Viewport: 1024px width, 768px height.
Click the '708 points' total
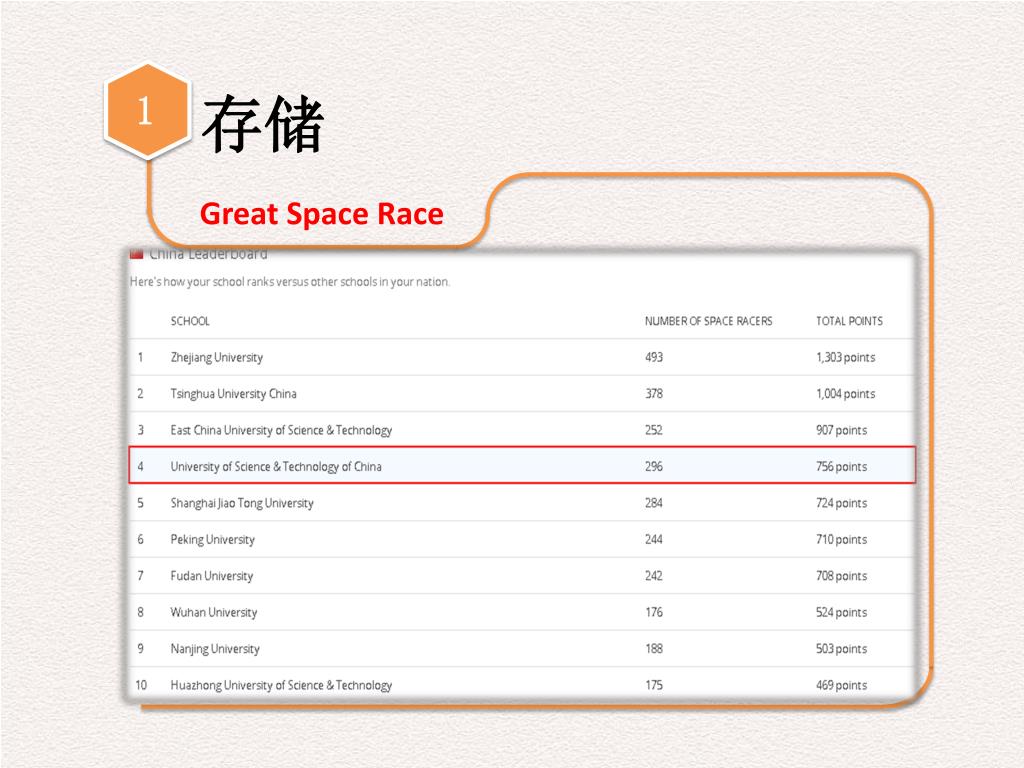point(842,576)
